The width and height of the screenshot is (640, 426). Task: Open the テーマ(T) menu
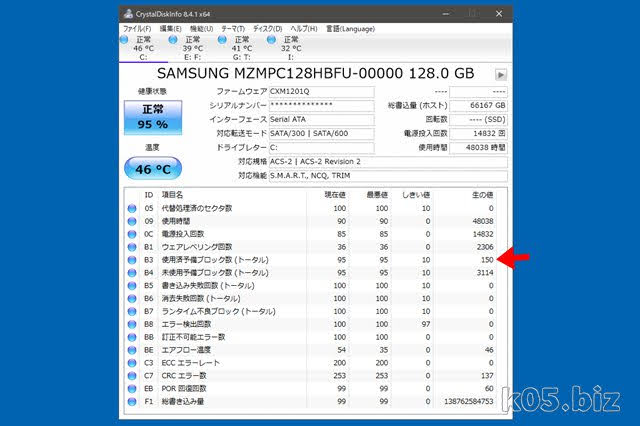[233, 29]
